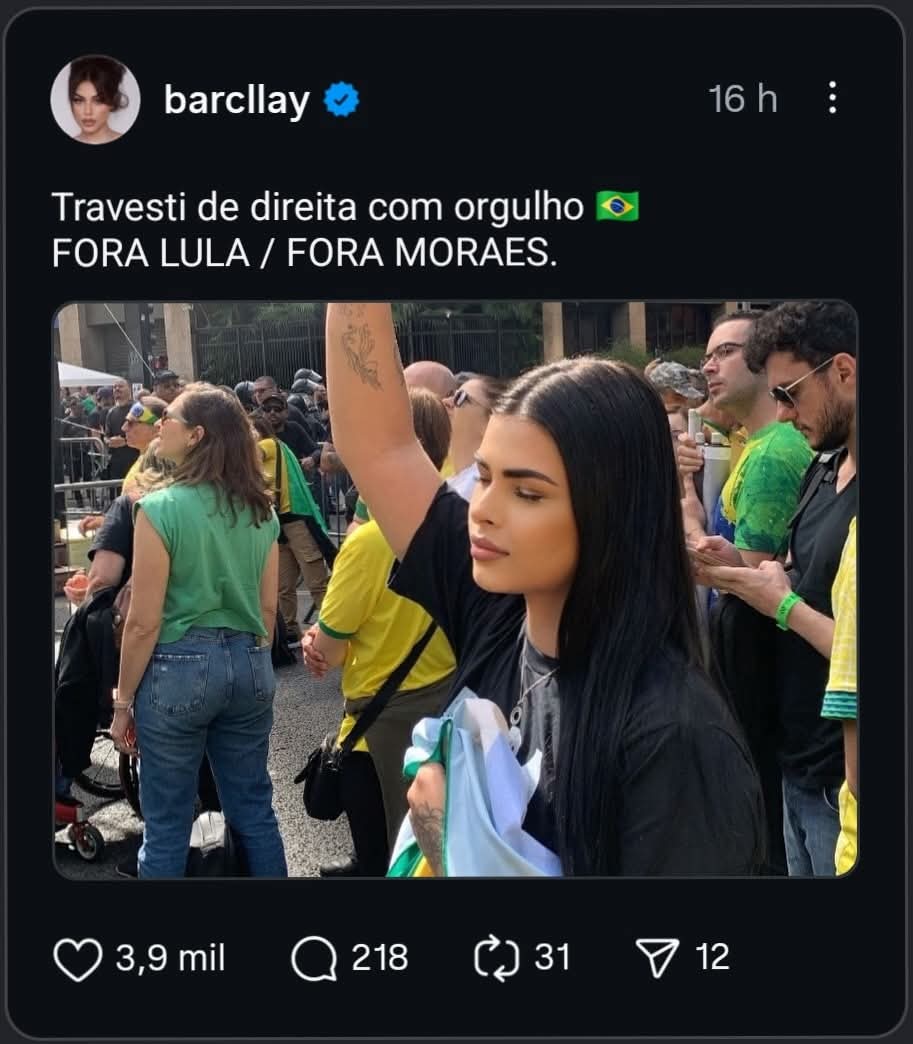Select the "Travesti de direita com orgulho" text
Viewport: 913px width, 1044px height.
point(318,207)
